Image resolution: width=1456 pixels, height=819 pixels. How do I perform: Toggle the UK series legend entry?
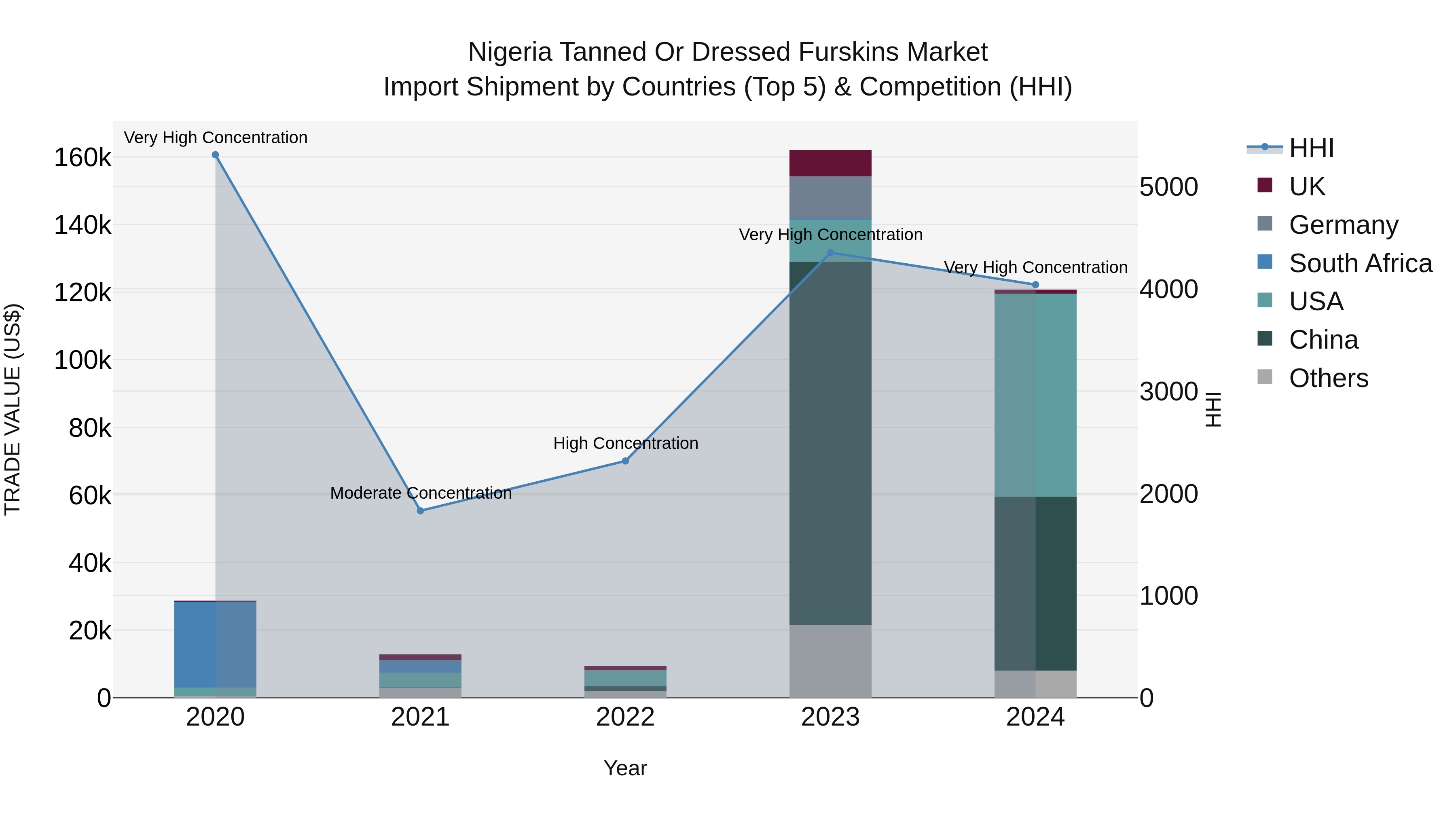1291,186
